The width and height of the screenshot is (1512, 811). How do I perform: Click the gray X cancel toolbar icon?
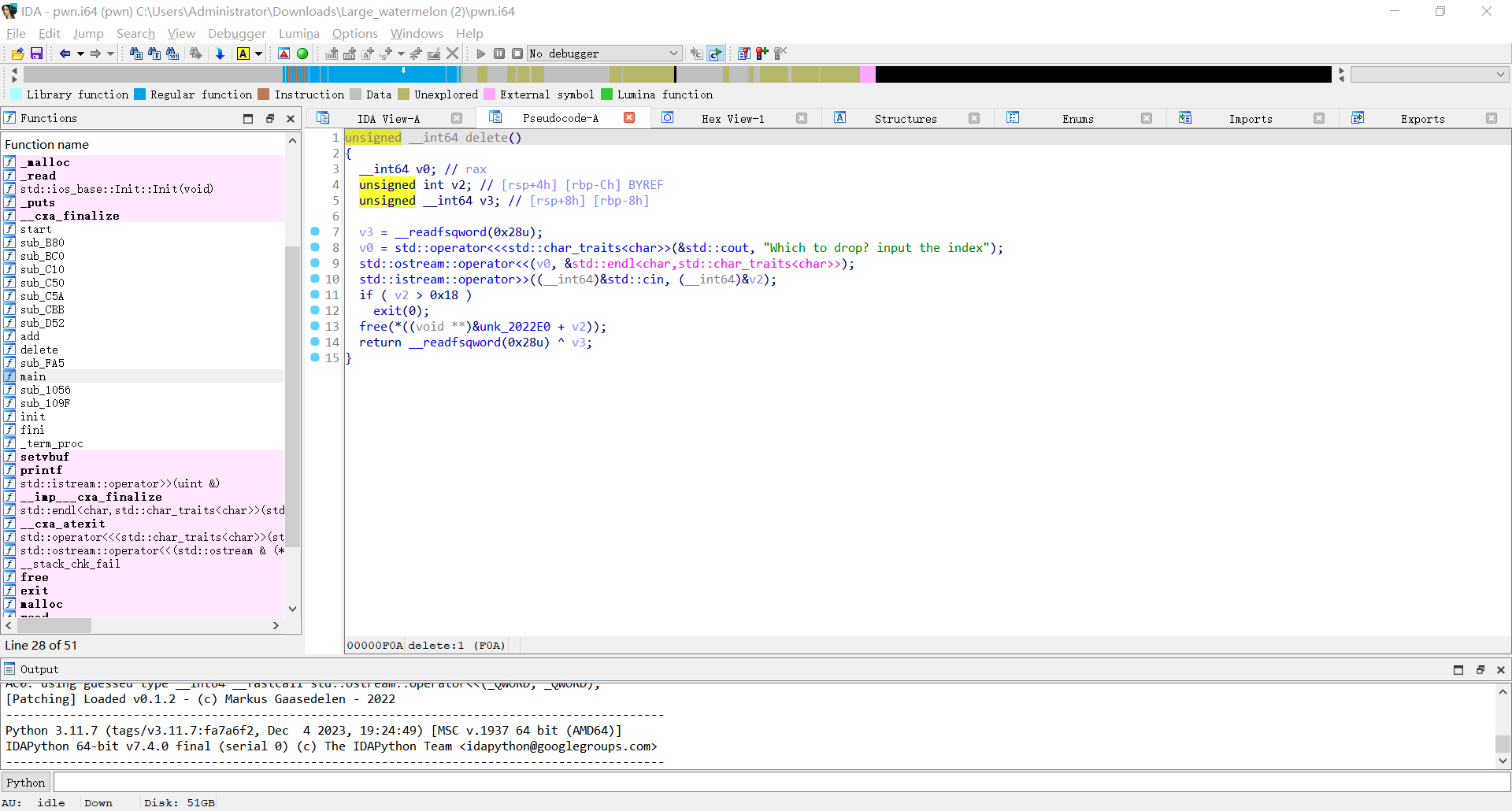pos(453,54)
